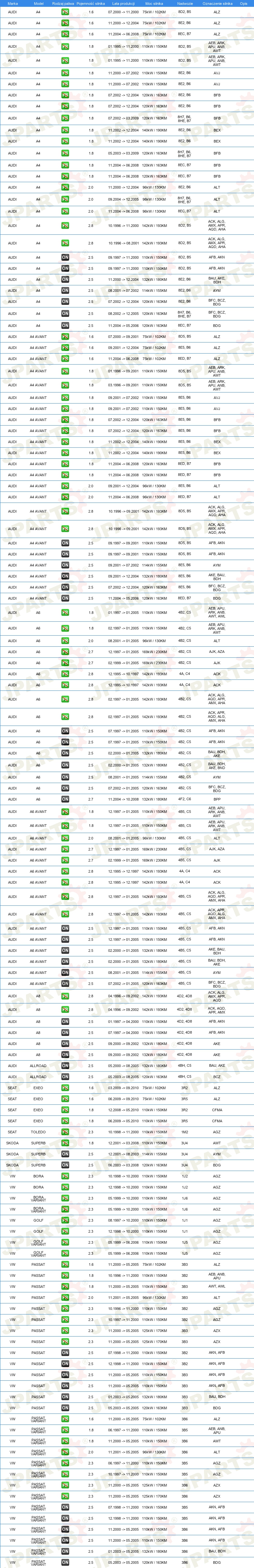Image resolution: width=254 pixels, height=1568 pixels.
Task: Click '09.2004 -> 12.2005' production years cell
Action: (x=123, y=200)
